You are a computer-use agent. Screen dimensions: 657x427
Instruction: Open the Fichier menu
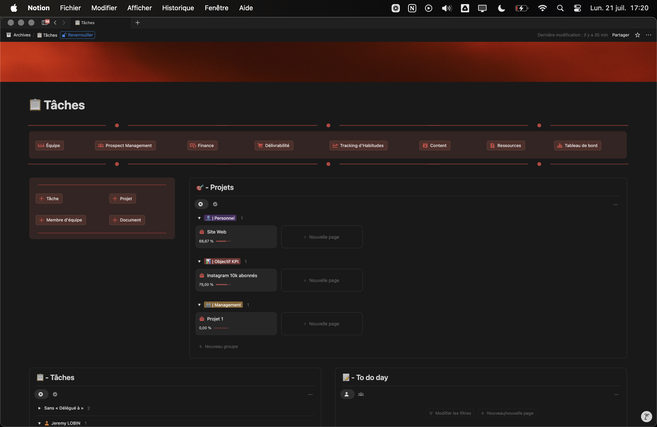tap(70, 8)
